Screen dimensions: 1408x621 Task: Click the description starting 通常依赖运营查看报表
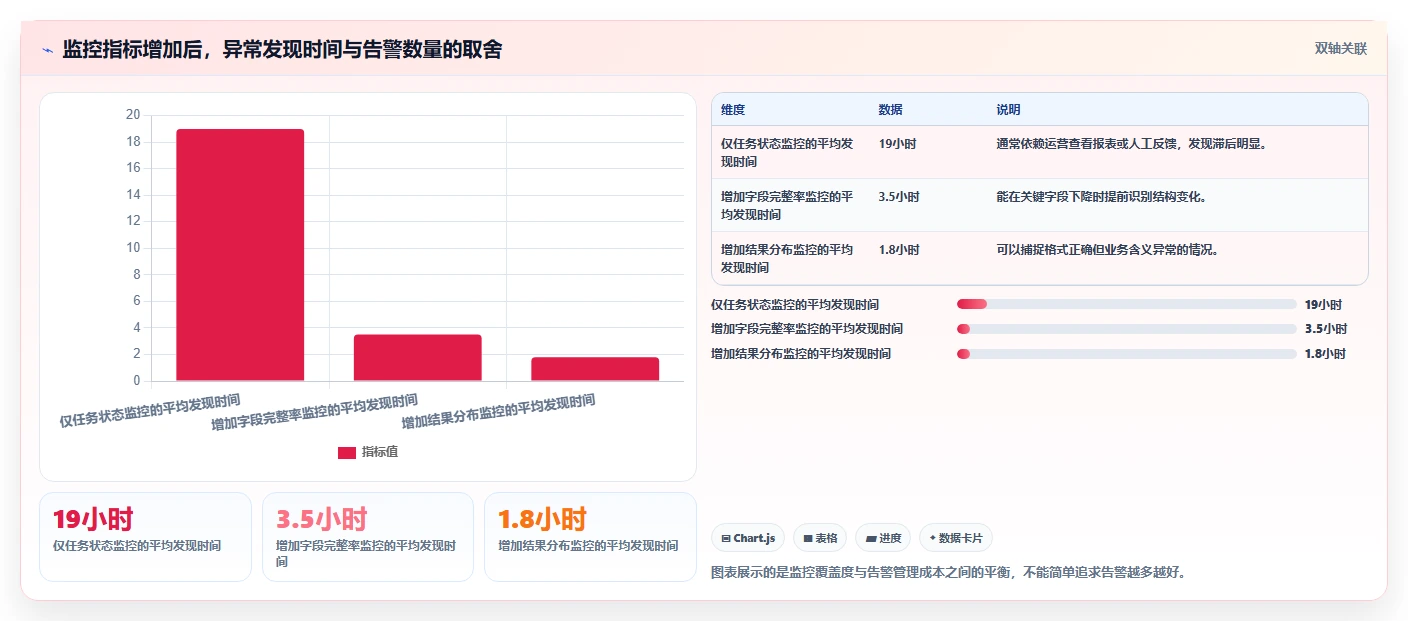coord(1131,144)
